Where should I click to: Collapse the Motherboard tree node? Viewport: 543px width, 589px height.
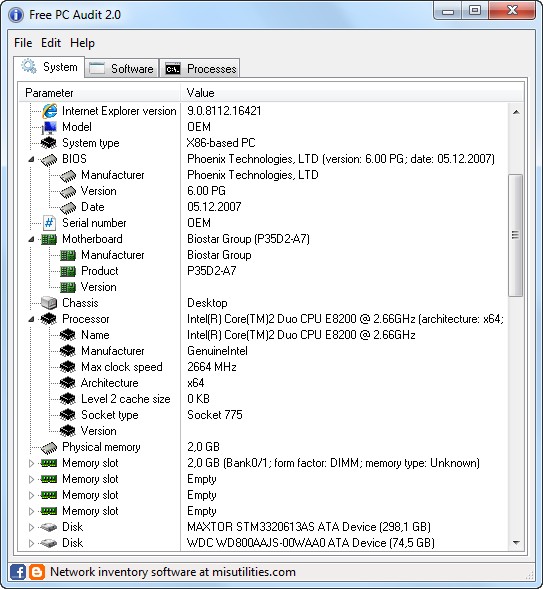point(32,239)
